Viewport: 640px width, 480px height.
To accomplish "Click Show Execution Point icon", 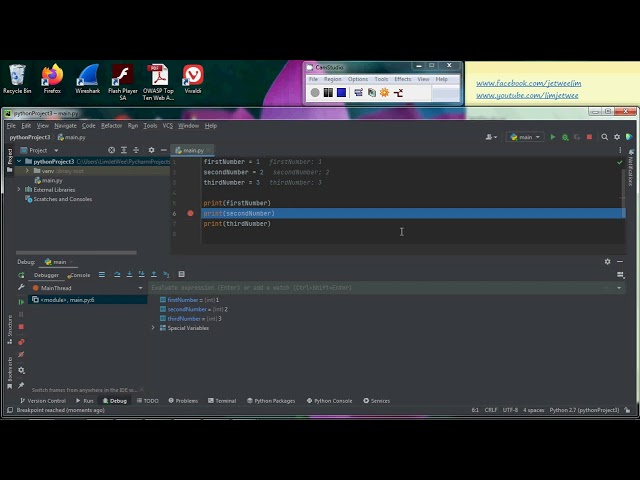I will 102,275.
